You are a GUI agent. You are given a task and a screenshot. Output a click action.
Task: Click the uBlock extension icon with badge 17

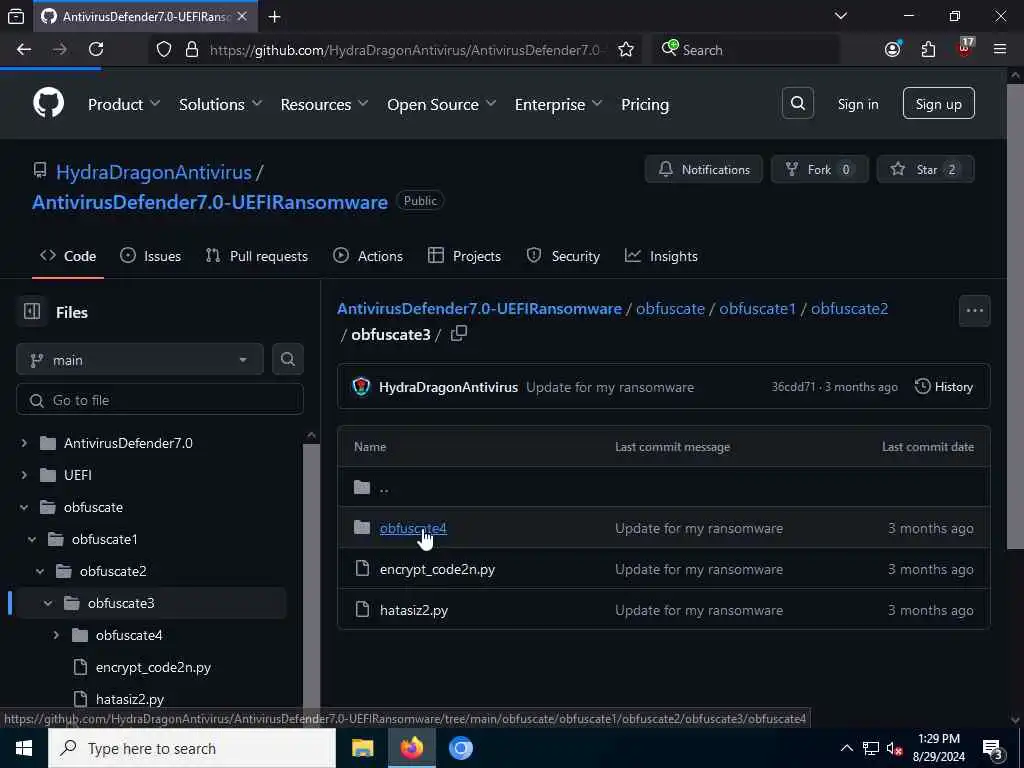tap(965, 48)
